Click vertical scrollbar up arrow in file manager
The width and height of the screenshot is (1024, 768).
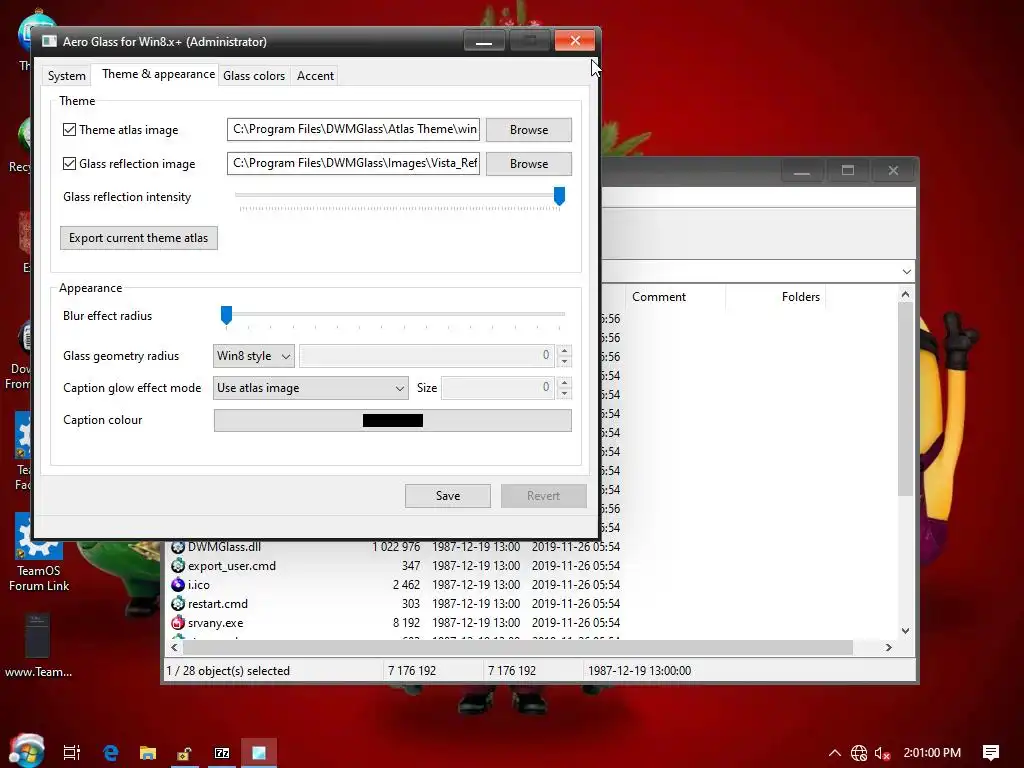click(905, 295)
